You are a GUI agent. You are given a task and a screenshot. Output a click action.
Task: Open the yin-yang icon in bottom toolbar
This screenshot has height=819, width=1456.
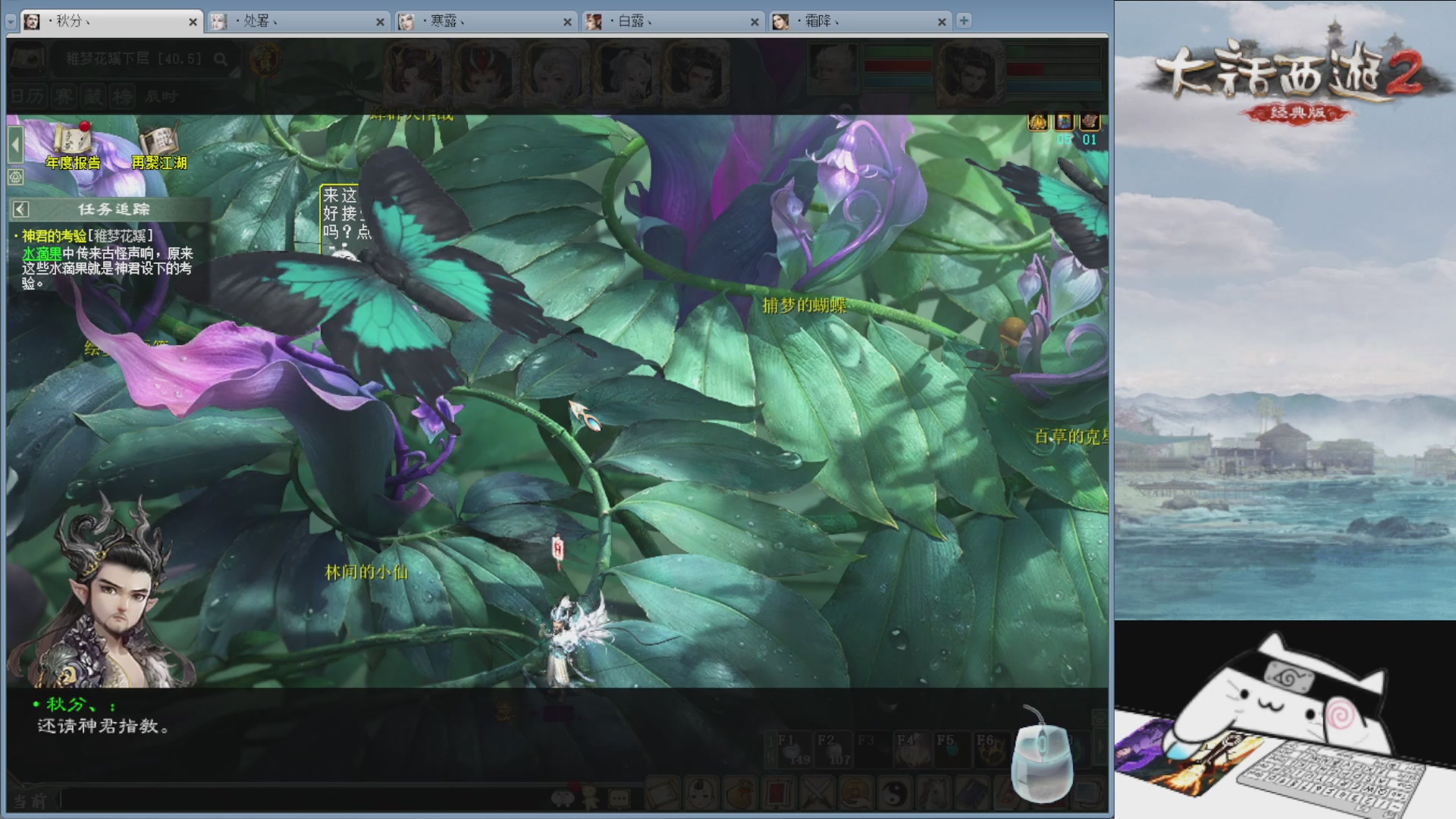click(x=896, y=794)
